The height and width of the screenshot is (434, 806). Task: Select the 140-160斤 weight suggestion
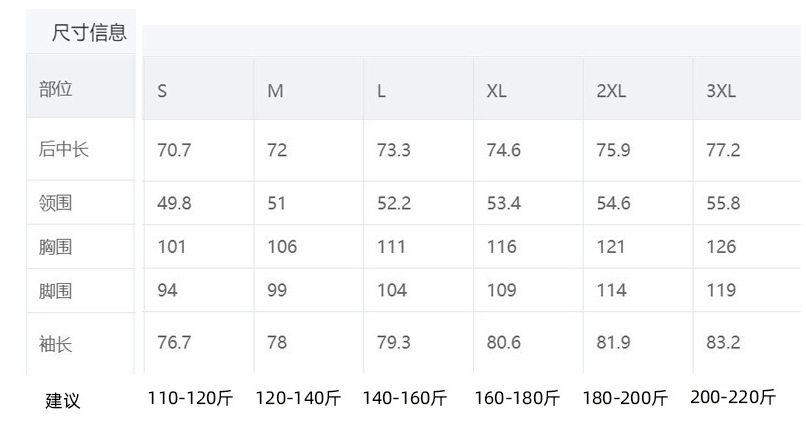405,398
